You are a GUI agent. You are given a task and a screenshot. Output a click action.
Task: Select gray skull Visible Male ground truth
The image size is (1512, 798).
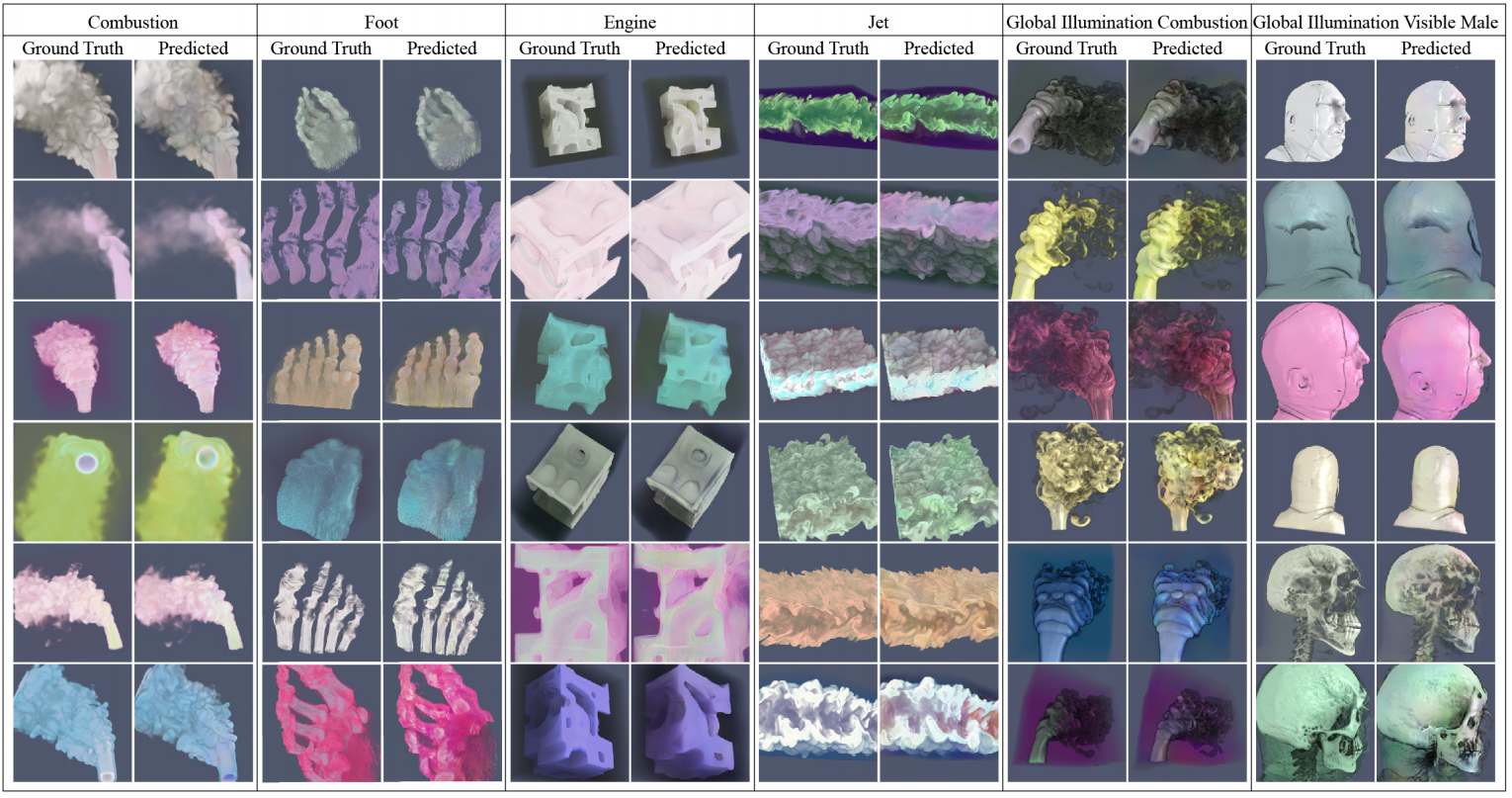[1315, 603]
